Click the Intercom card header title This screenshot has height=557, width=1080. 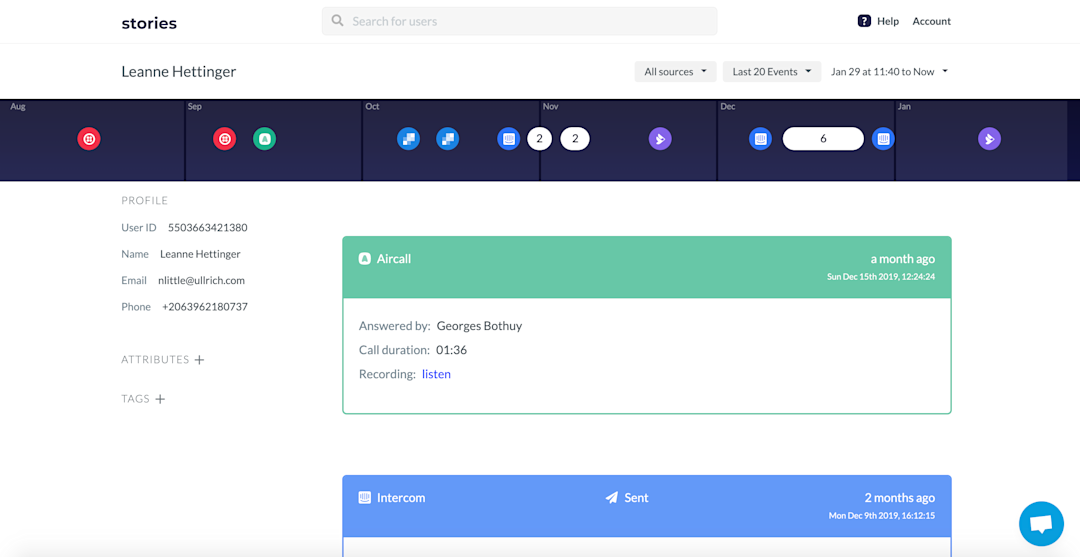coord(401,498)
